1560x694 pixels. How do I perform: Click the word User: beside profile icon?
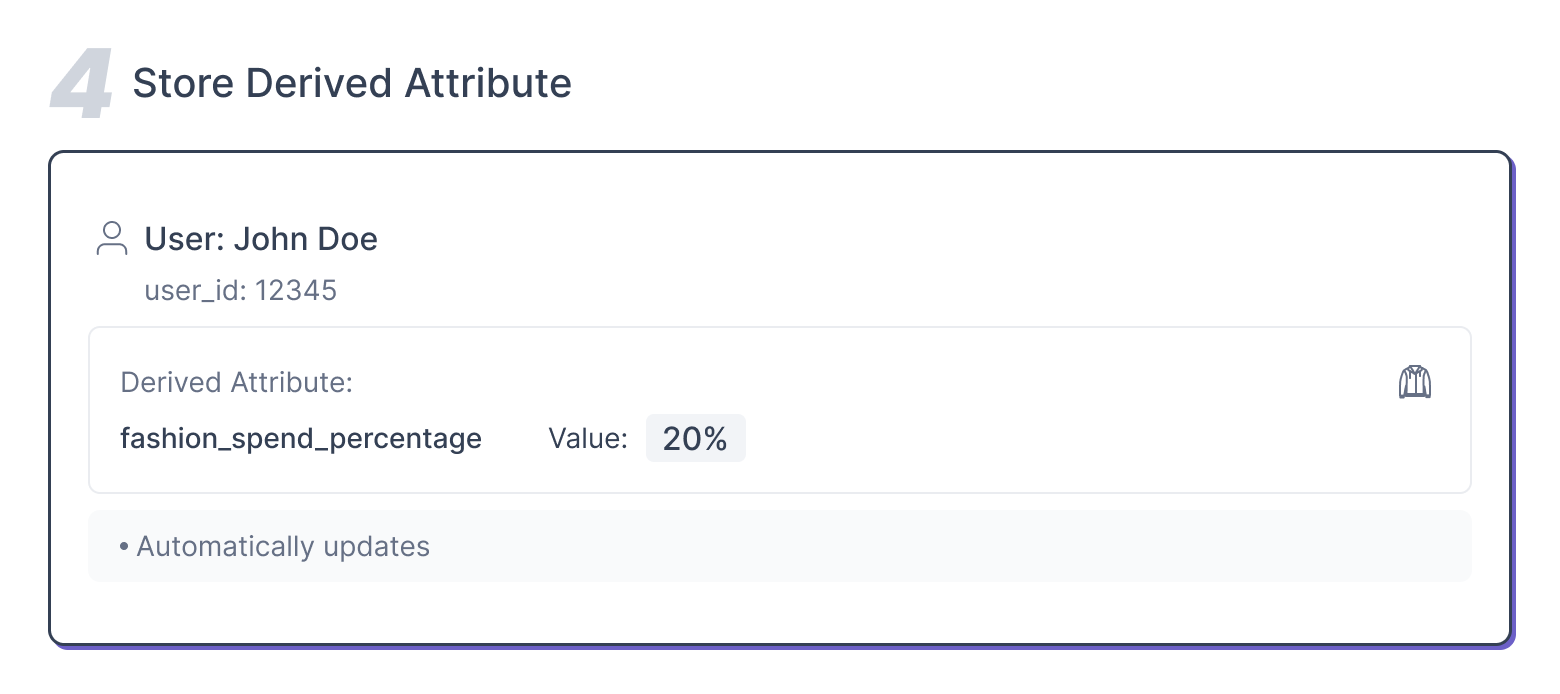(185, 239)
